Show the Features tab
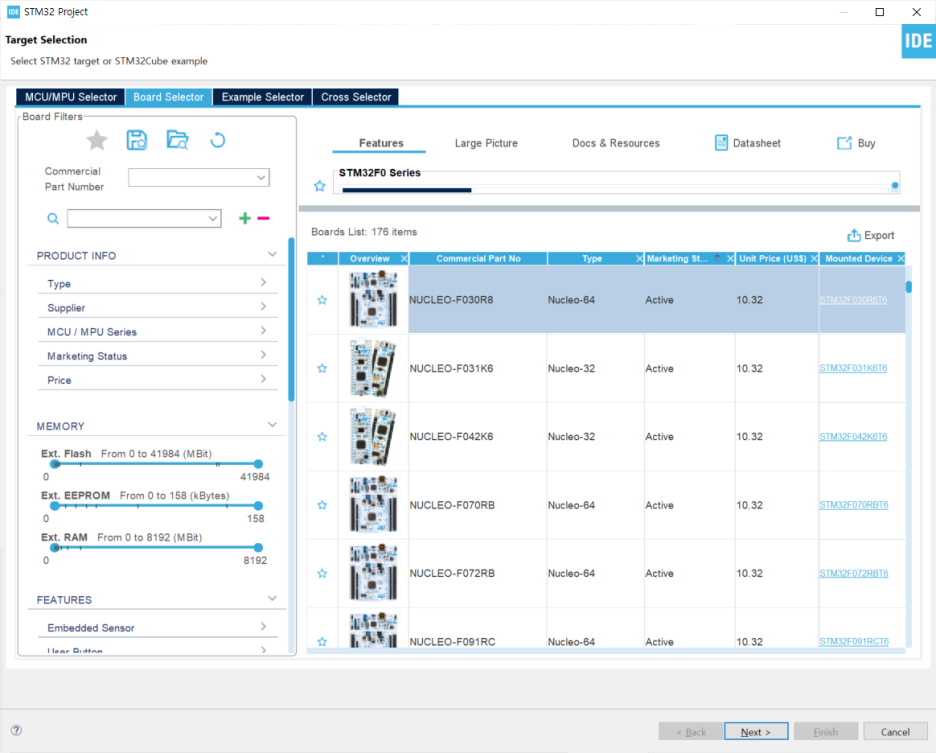 click(381, 143)
